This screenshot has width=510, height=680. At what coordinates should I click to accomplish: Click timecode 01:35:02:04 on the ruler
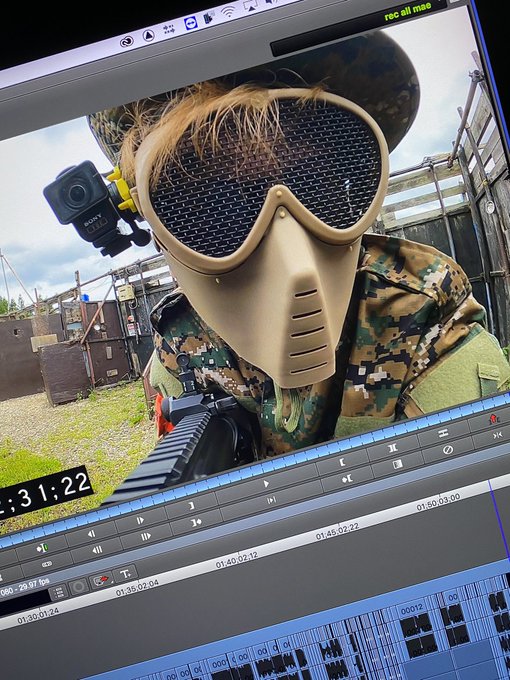[137, 588]
